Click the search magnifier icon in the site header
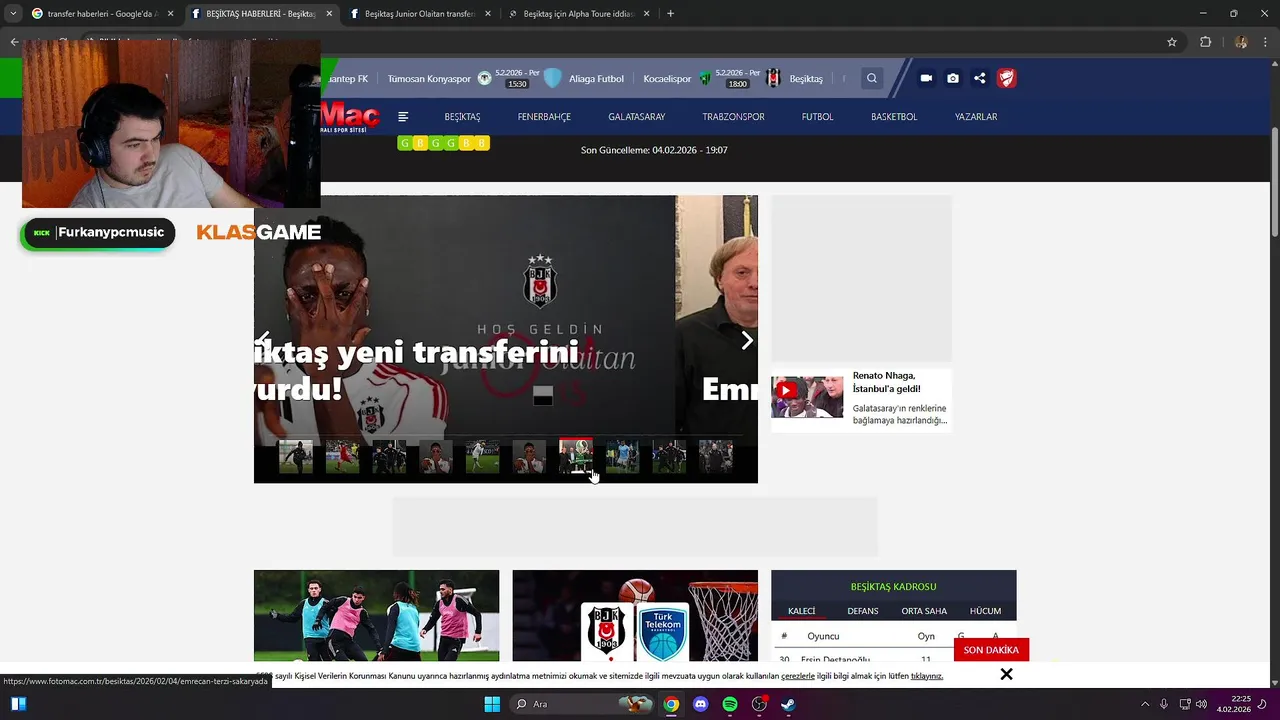 872,78
